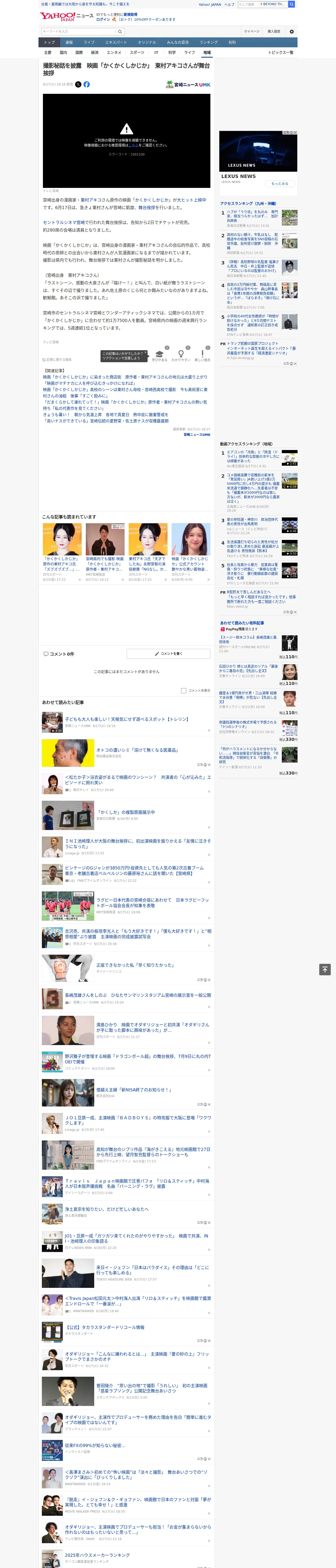Open the 速報 tab

(x=69, y=43)
